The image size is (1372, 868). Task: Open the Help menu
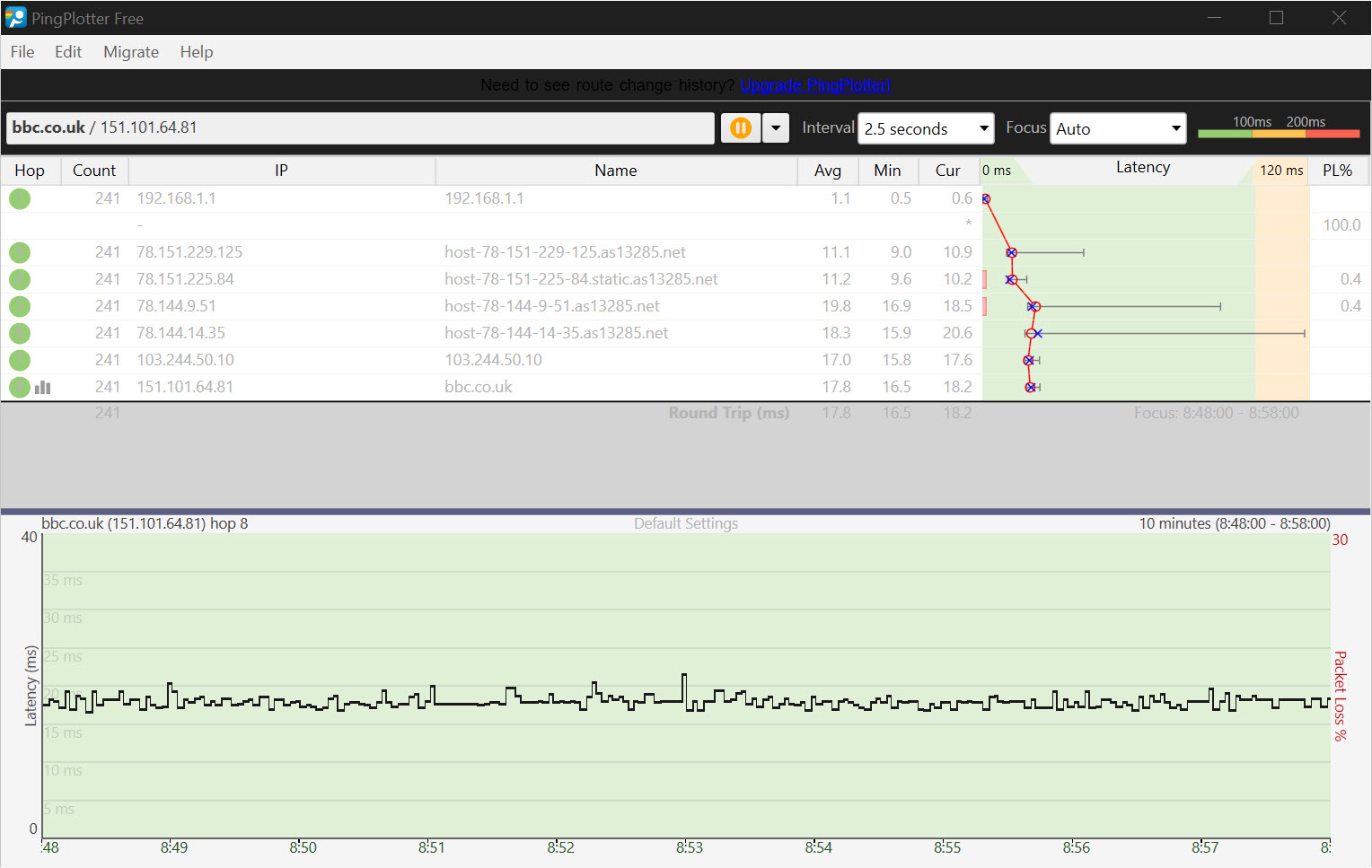coord(196,52)
